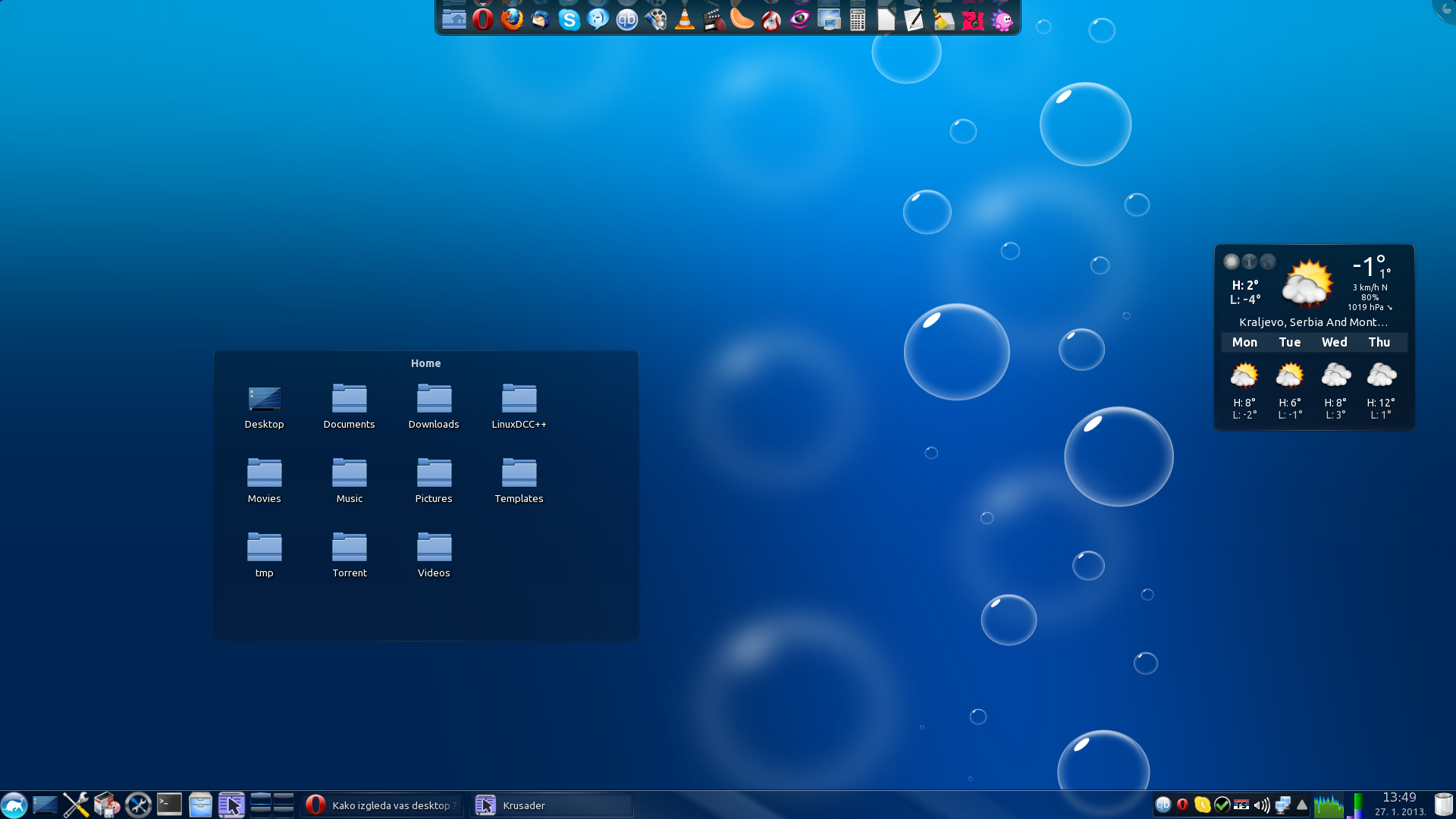This screenshot has height=819, width=1456.
Task: Open the terminal from the bottom panel
Action: 169,805
